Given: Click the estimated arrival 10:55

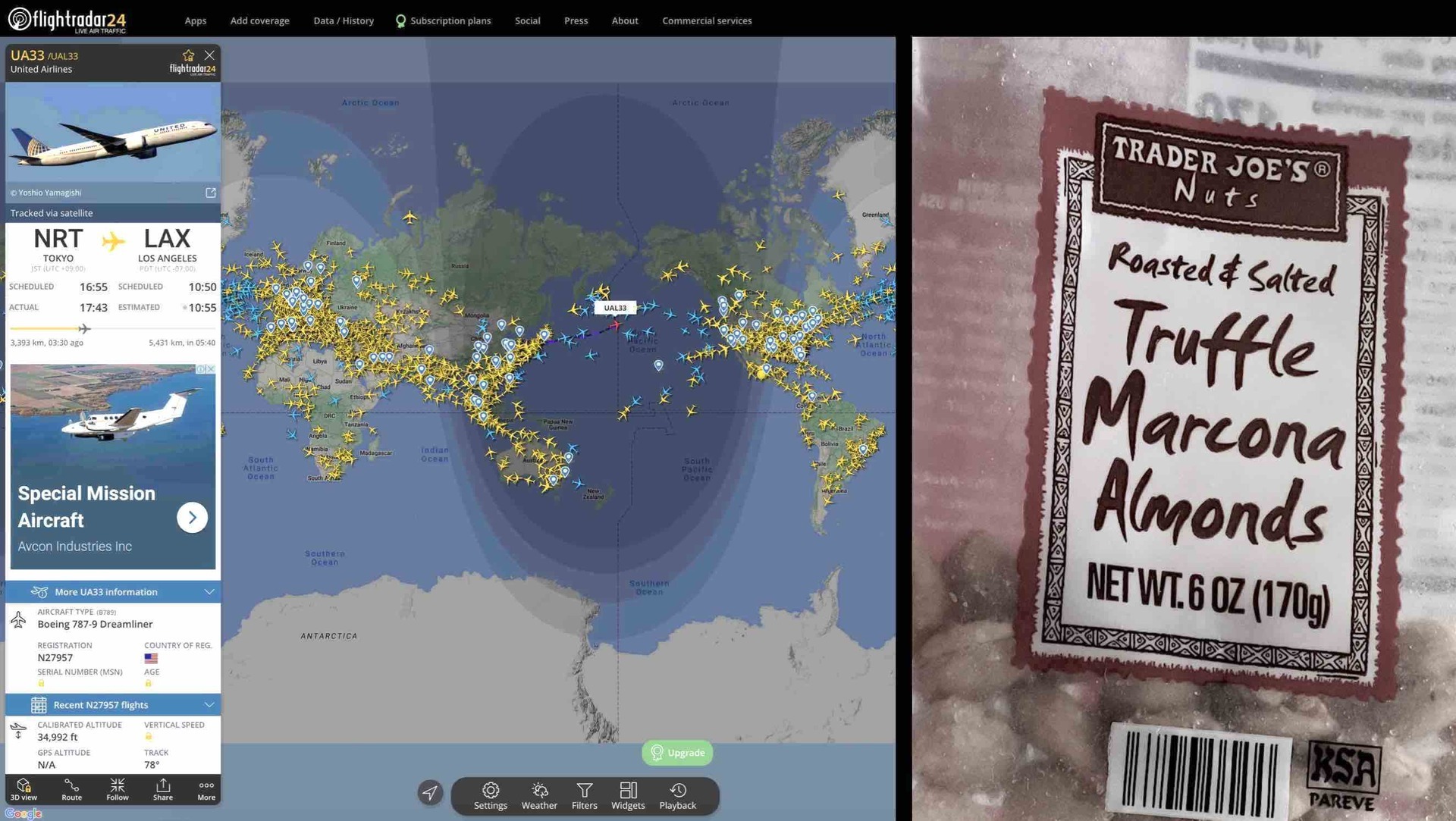Looking at the screenshot, I should click(202, 308).
